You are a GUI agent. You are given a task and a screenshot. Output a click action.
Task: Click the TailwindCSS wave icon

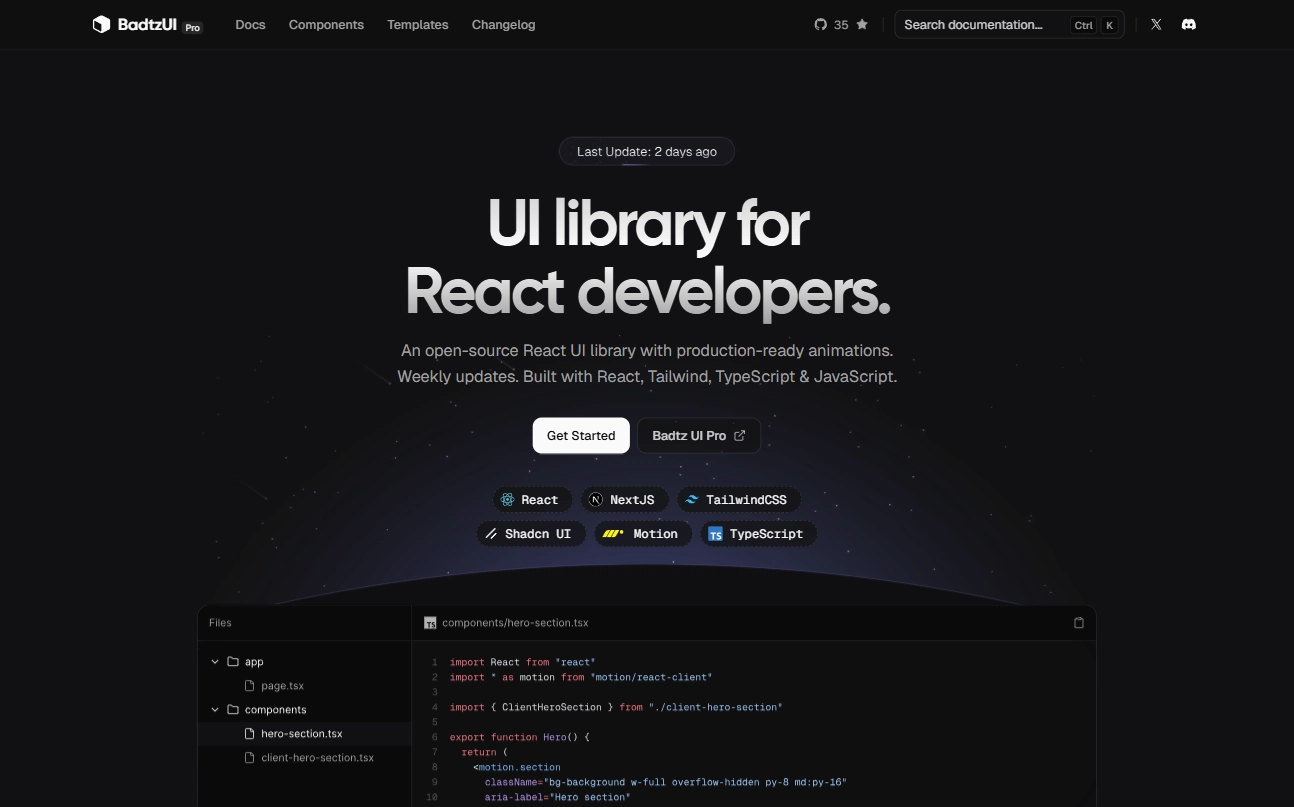pos(692,500)
